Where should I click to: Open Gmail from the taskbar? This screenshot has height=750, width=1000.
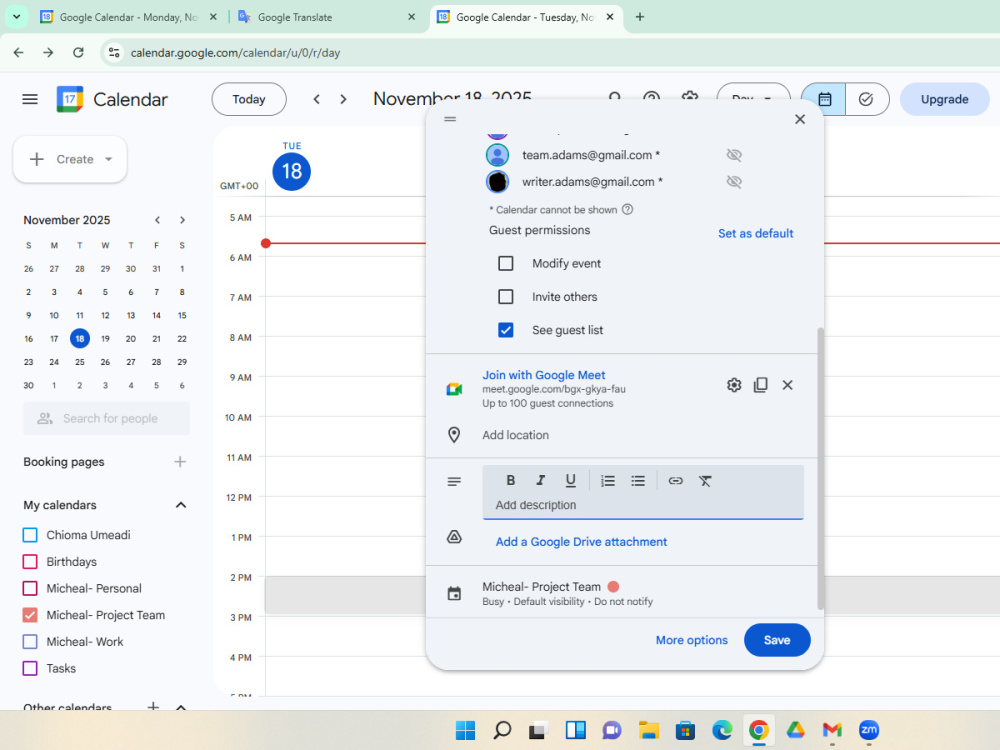coord(832,730)
